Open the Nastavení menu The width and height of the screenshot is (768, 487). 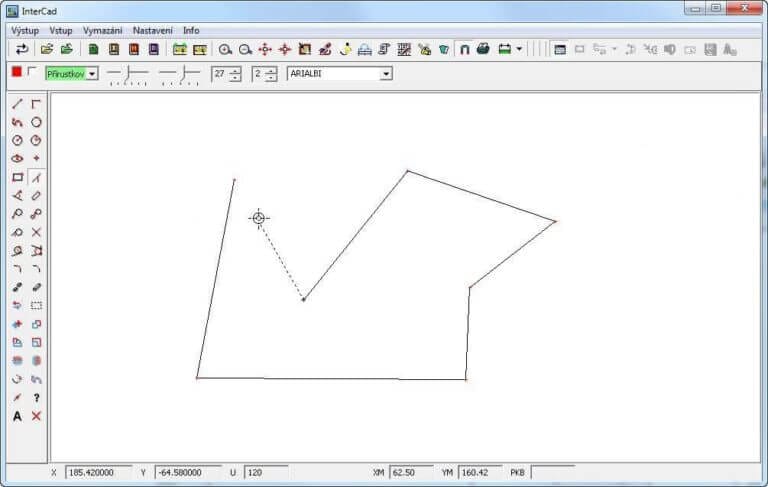[x=152, y=30]
